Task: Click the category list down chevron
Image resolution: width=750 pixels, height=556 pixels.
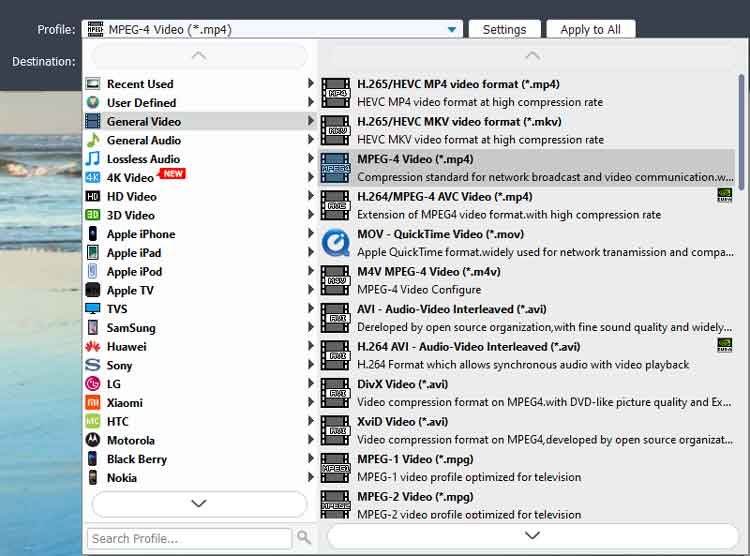Action: tap(199, 503)
